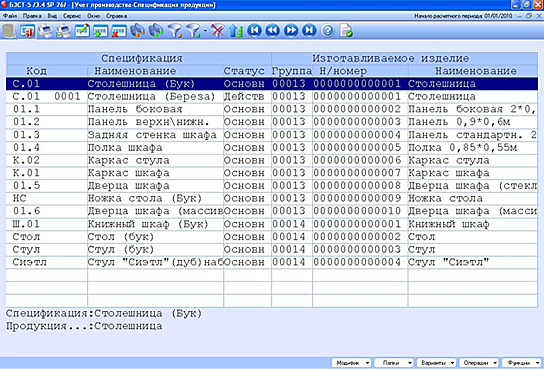Select Панель боковая specification row
544x369 pixels.
point(272,109)
